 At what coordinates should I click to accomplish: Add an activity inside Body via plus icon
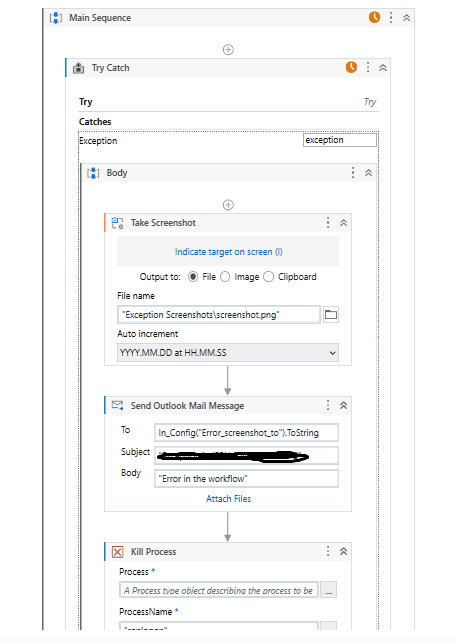(228, 205)
